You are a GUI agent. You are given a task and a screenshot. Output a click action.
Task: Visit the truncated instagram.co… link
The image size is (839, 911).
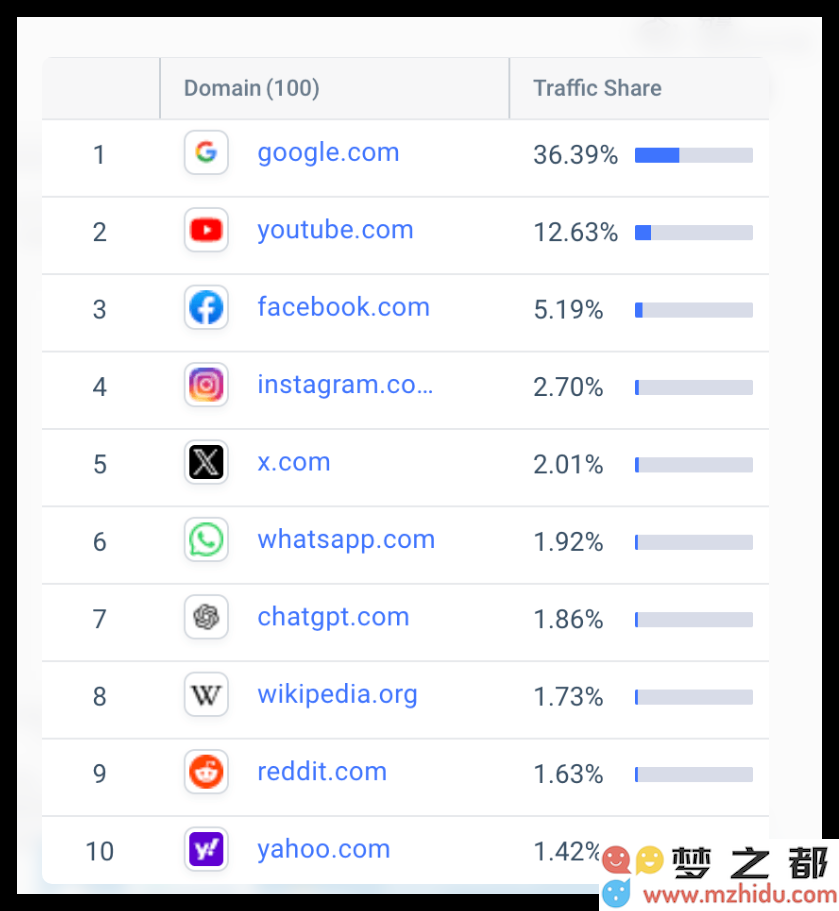click(345, 385)
